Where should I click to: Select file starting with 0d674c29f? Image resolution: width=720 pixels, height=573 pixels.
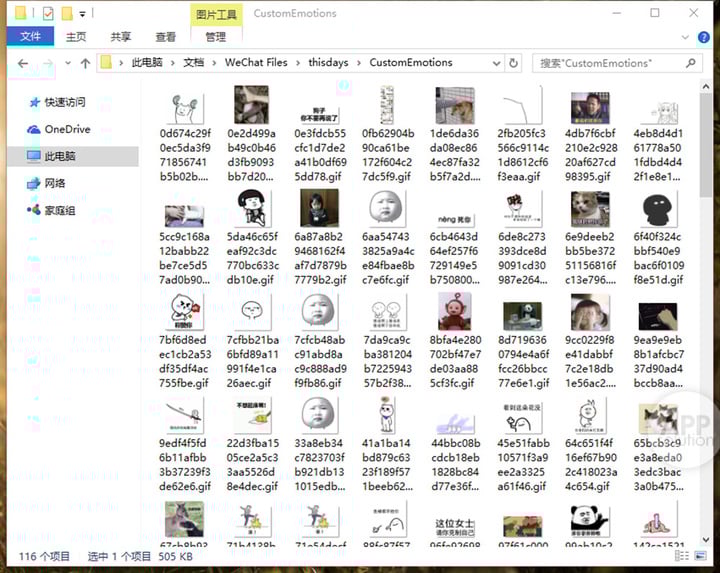click(185, 135)
